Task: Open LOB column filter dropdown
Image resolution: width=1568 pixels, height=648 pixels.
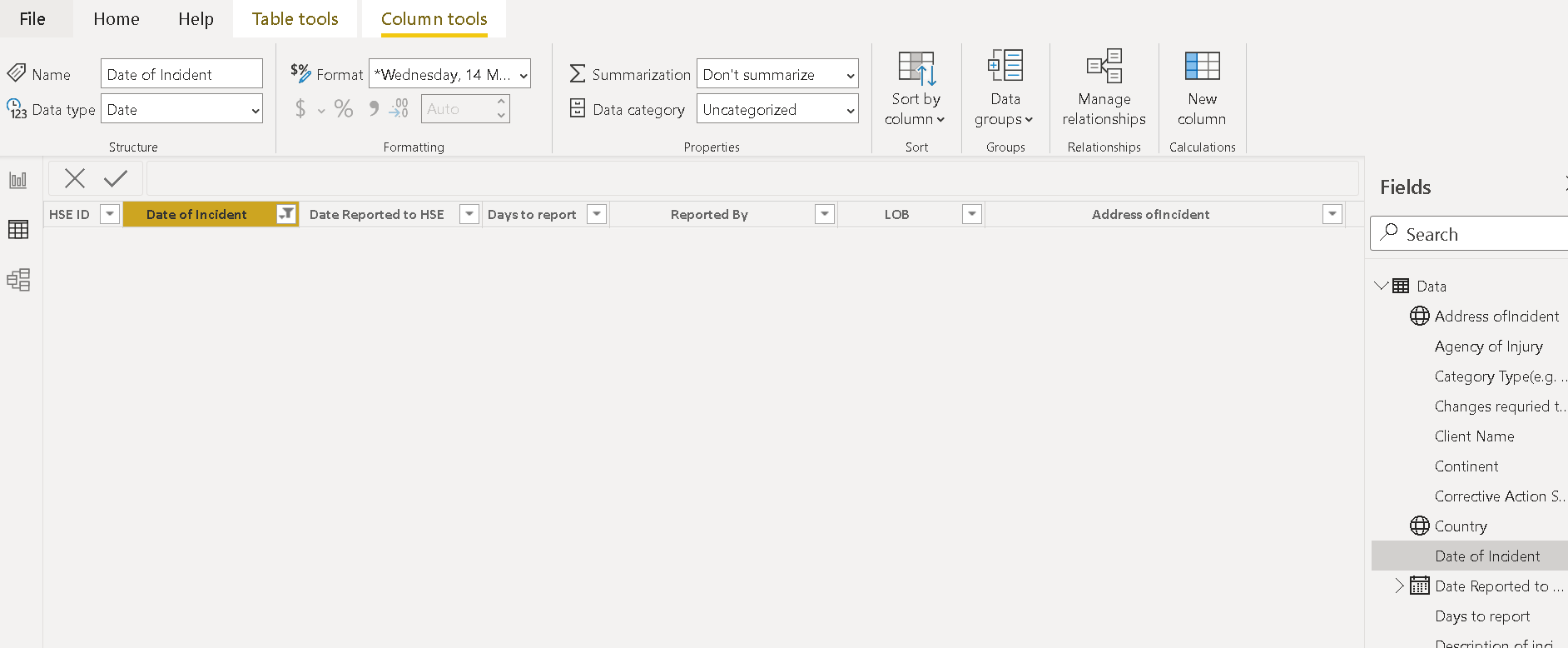Action: point(971,214)
